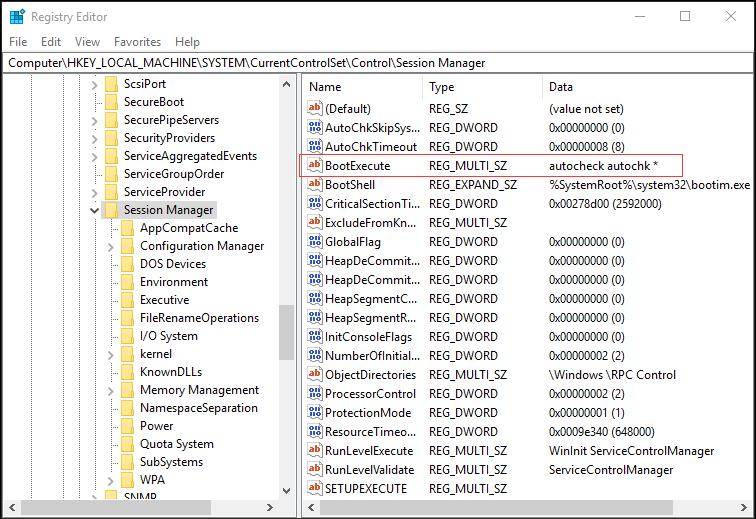Expand the Memory Management key

pyautogui.click(x=111, y=391)
